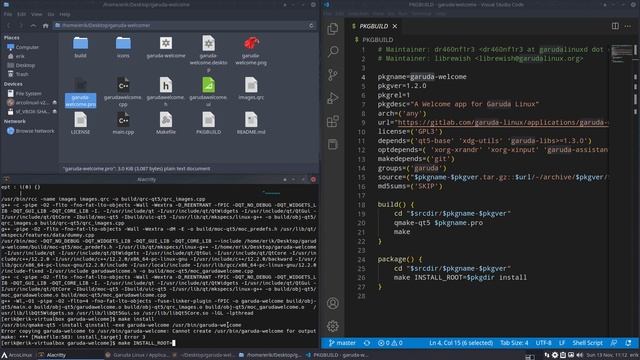
Task: Select the build folder
Action: 80,47
